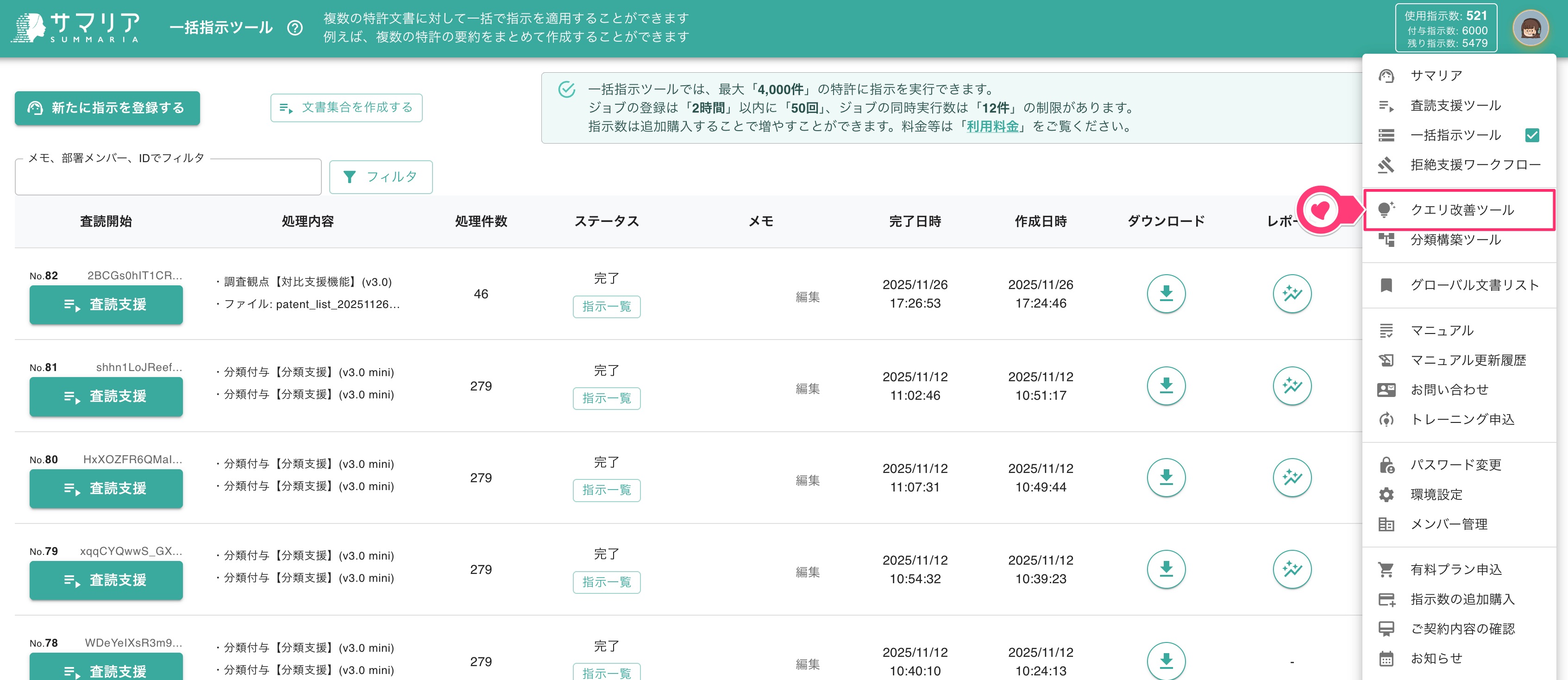Click the ステータス column header
Screen dimensions: 1568x680
pyautogui.click(x=606, y=221)
